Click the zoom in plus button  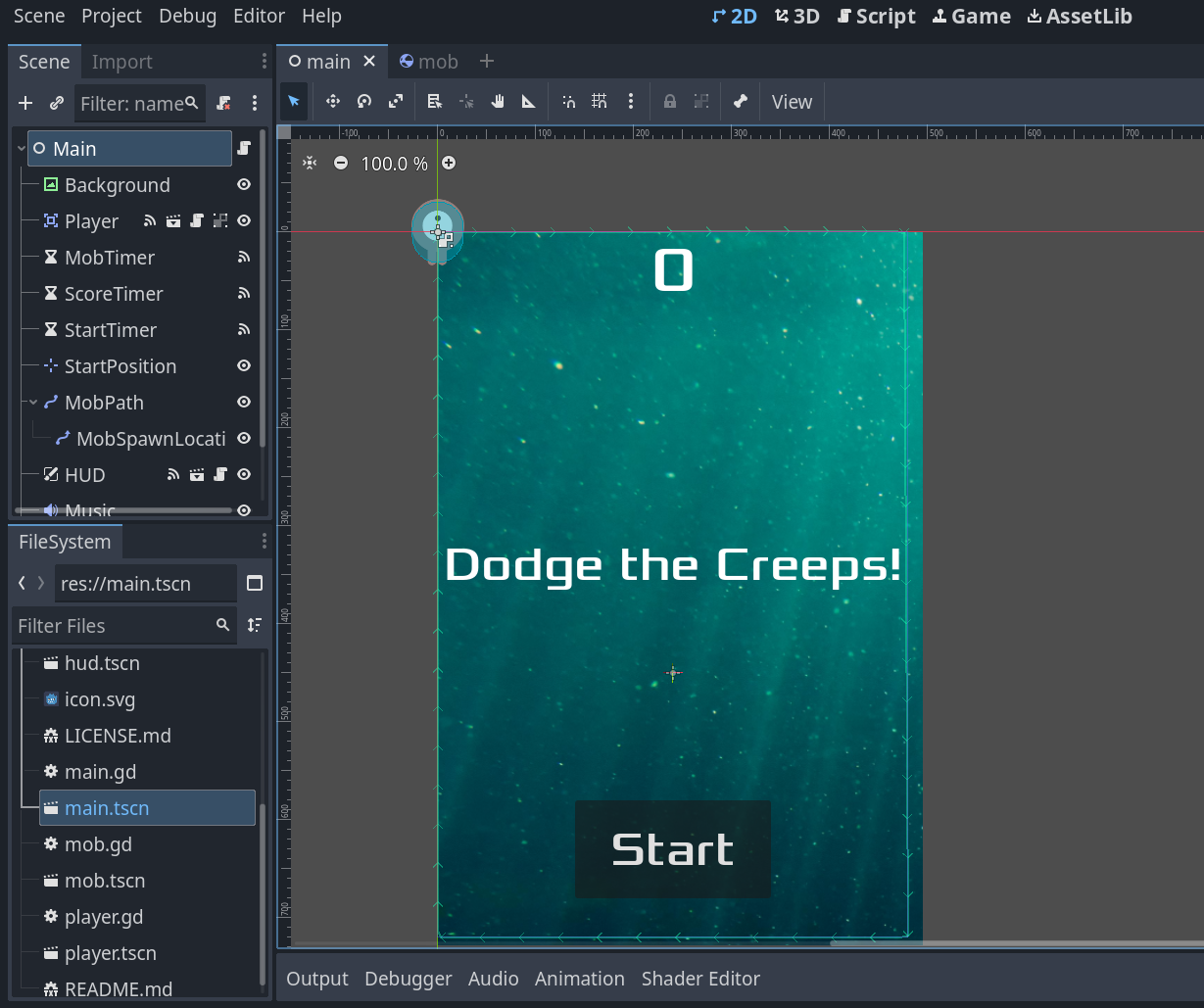point(449,164)
